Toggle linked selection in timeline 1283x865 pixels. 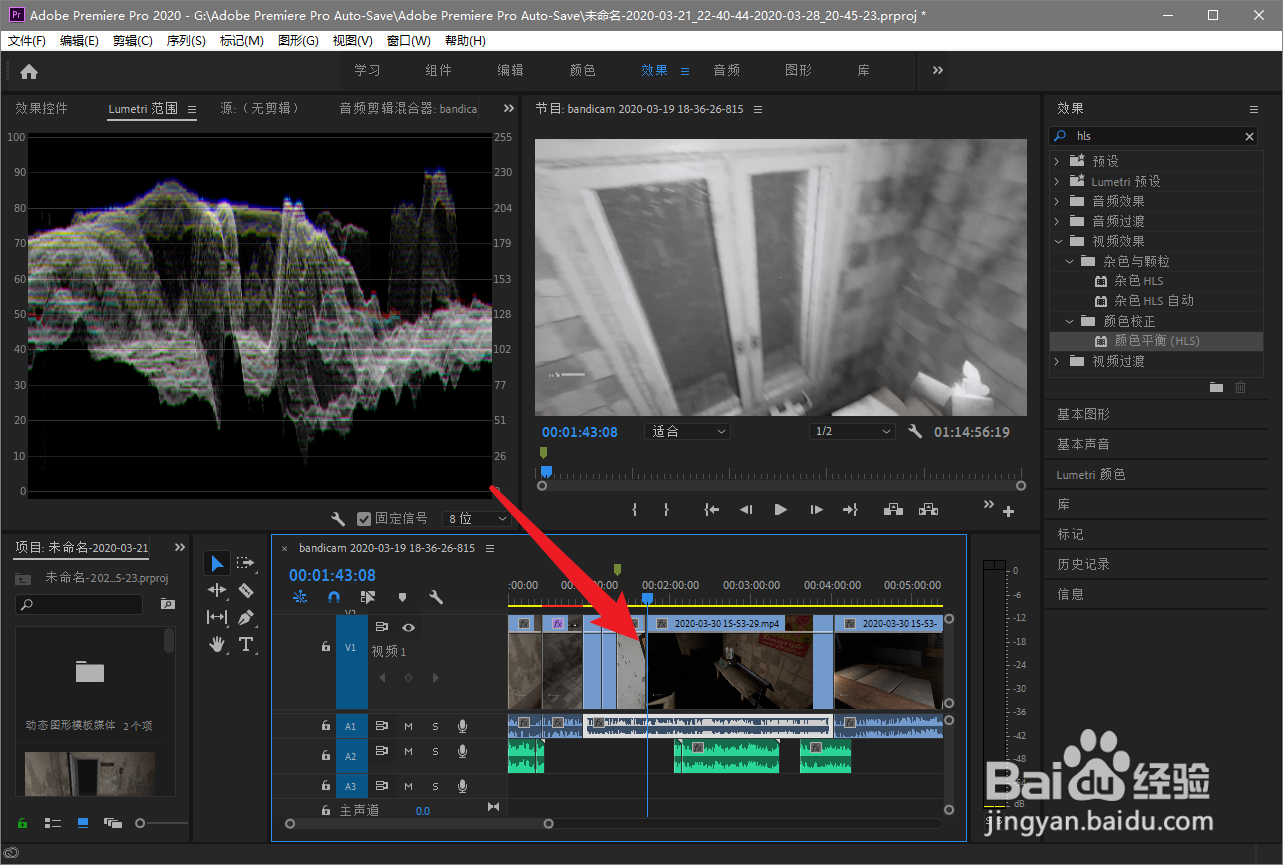pos(368,597)
